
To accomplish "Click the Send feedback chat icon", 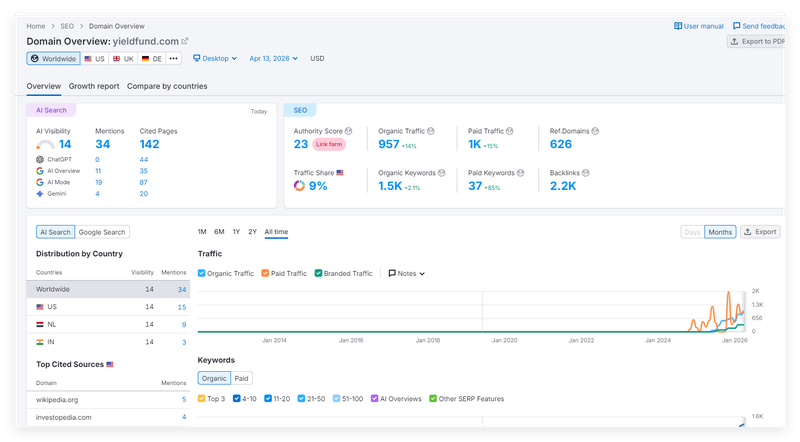I will [736, 26].
